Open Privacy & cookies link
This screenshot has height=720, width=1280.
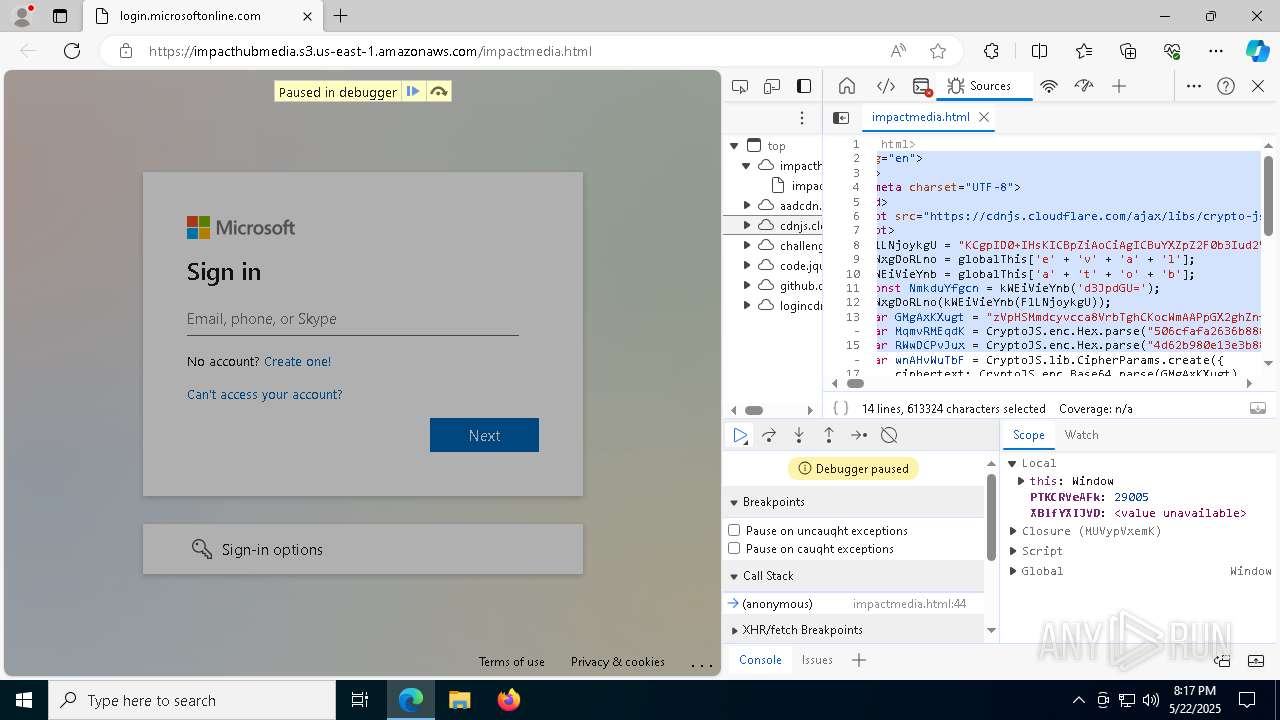[617, 662]
